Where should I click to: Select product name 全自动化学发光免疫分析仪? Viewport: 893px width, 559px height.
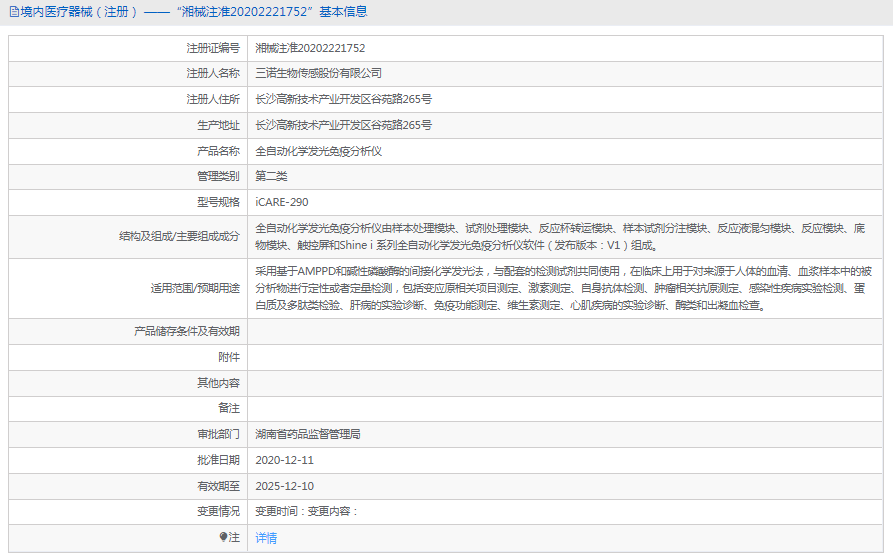point(318,151)
